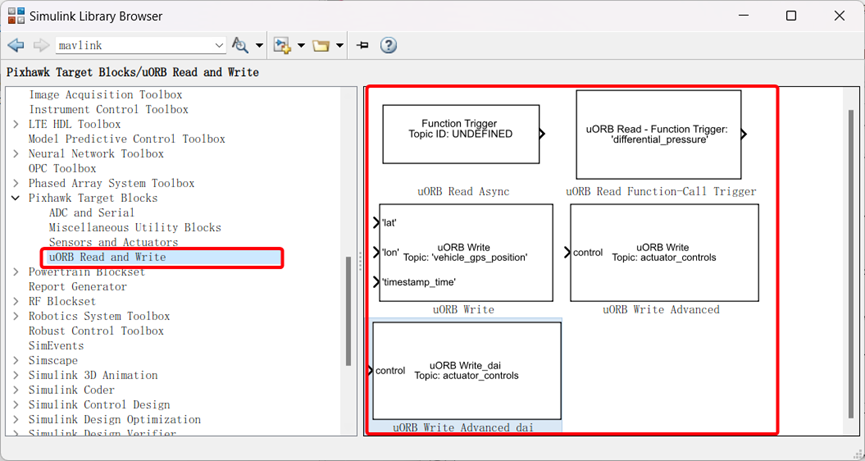The height and width of the screenshot is (461, 865).
Task: Expand the RF Blockset node
Action: pos(16,302)
